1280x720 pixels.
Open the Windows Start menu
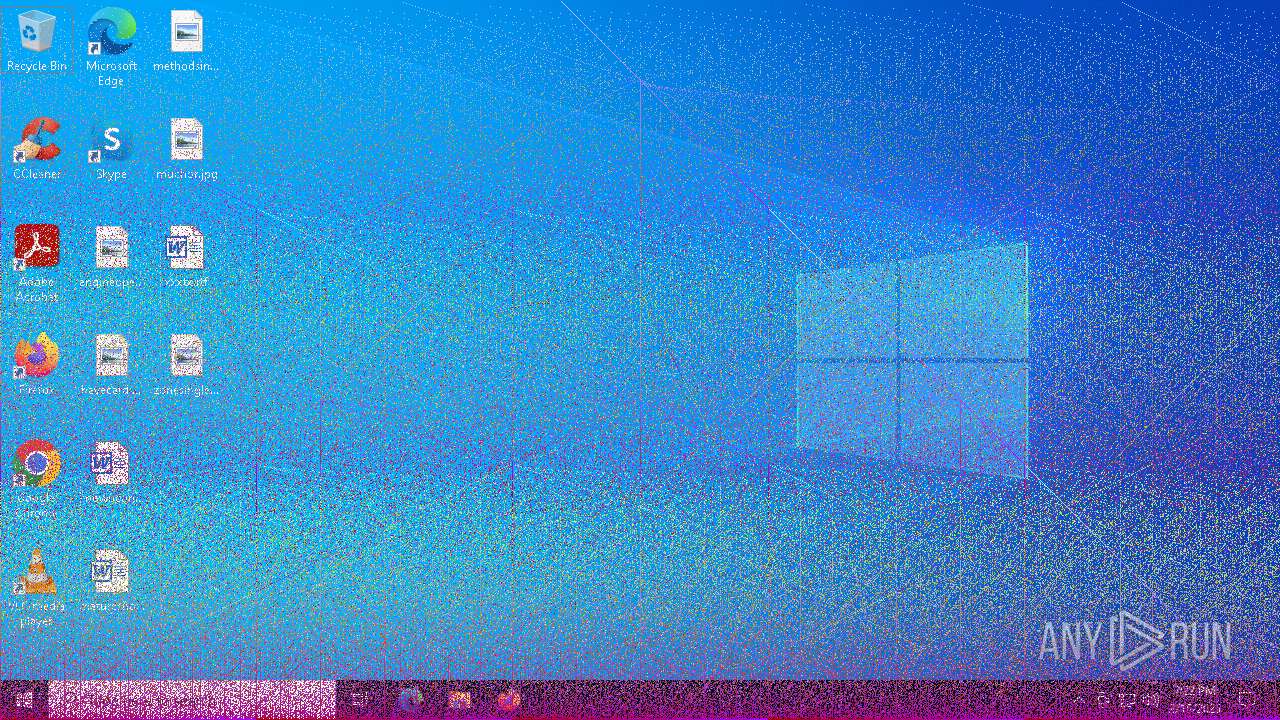tap(24, 700)
